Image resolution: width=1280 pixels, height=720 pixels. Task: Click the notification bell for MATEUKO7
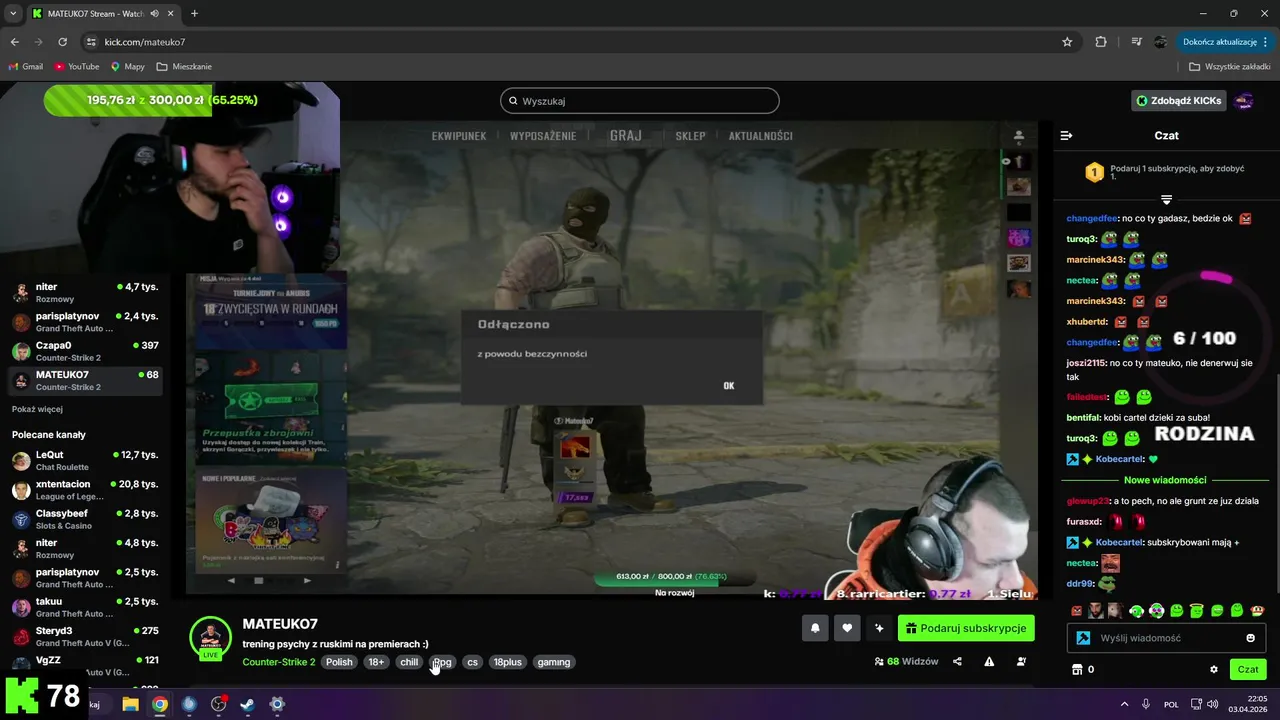(x=815, y=628)
